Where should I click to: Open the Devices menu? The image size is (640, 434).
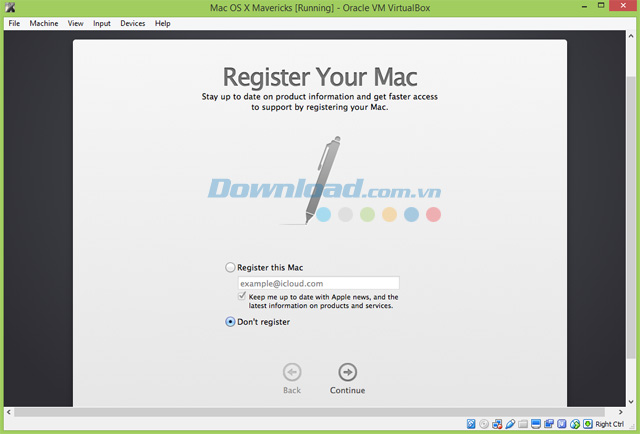pos(133,23)
